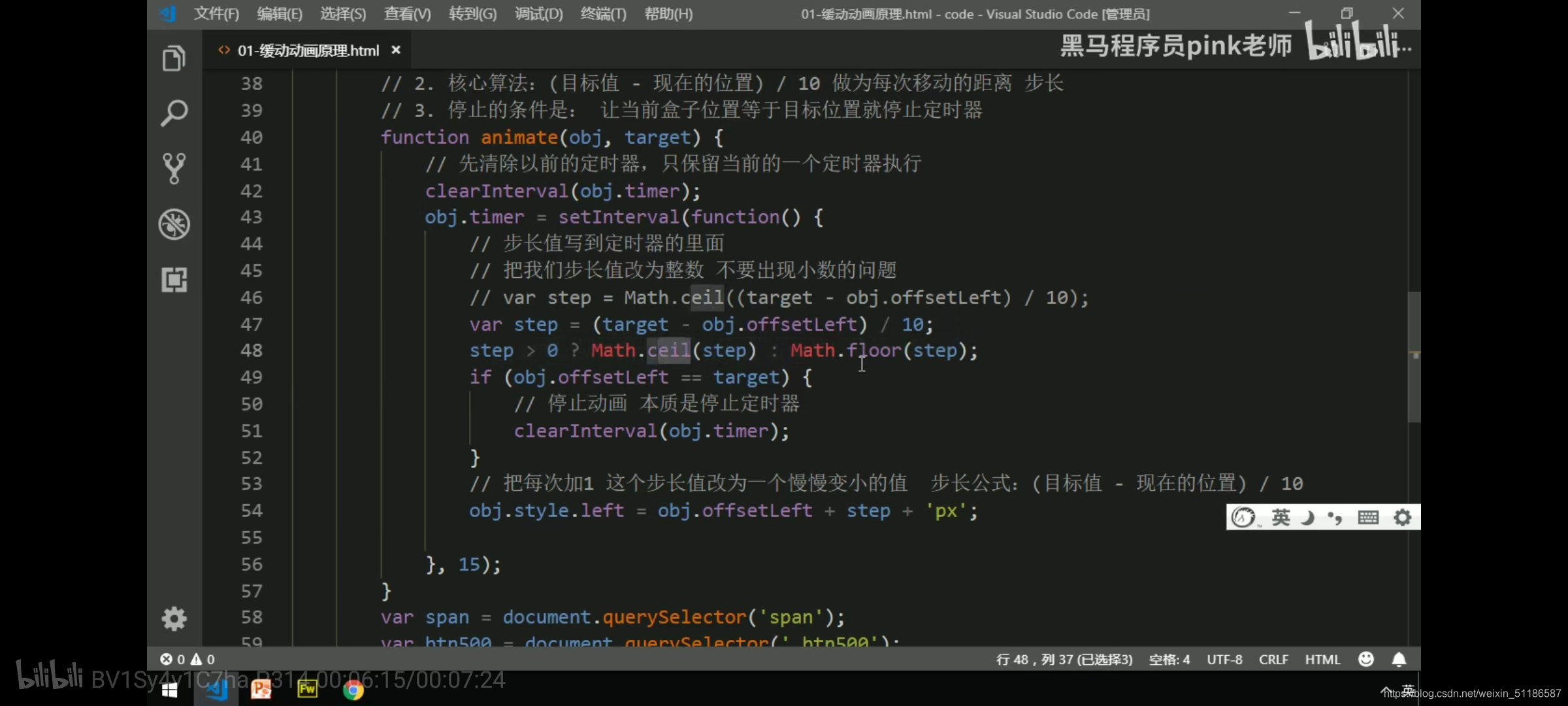Open the Explorer files icon
This screenshot has width=1568, height=706.
tap(174, 59)
